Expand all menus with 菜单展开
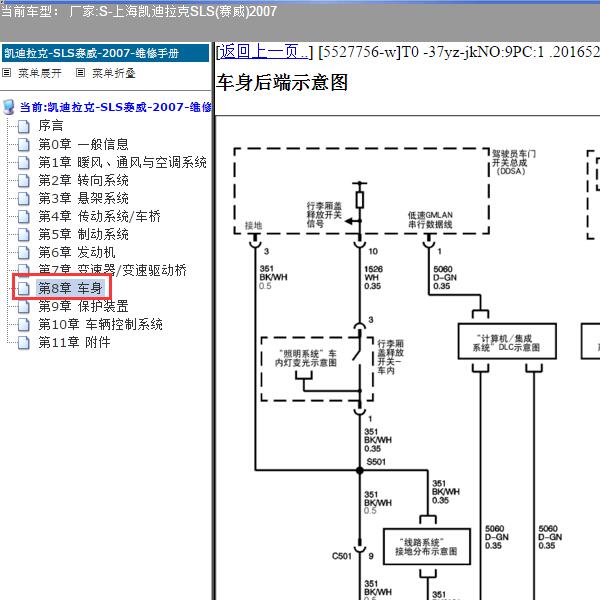The width and height of the screenshot is (600, 600). click(40, 73)
